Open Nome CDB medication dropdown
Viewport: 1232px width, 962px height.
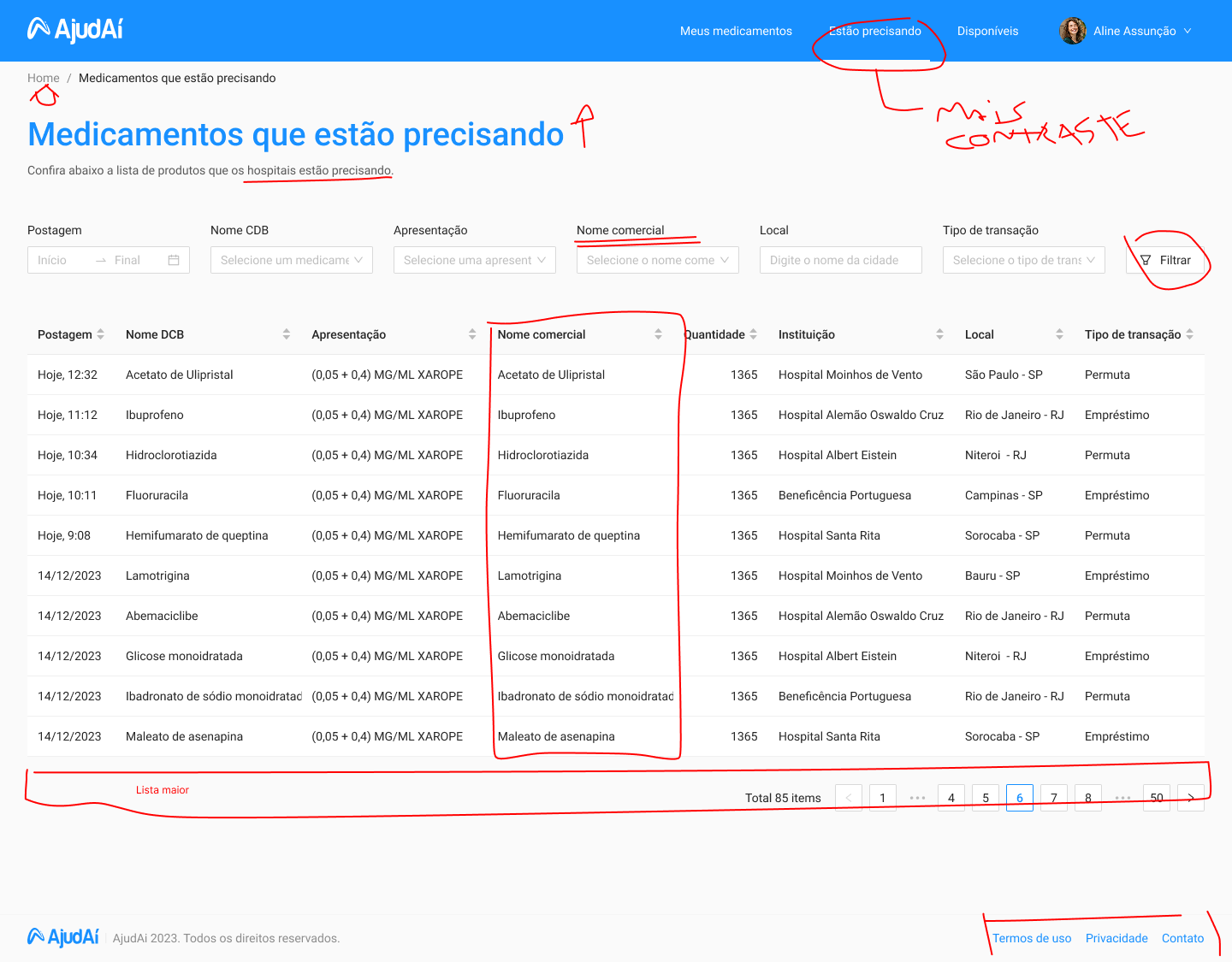pos(292,260)
